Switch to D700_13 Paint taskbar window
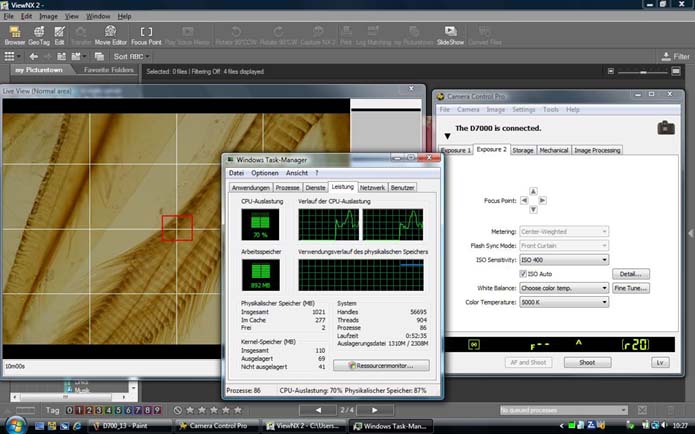The image size is (695, 434). pos(129,426)
